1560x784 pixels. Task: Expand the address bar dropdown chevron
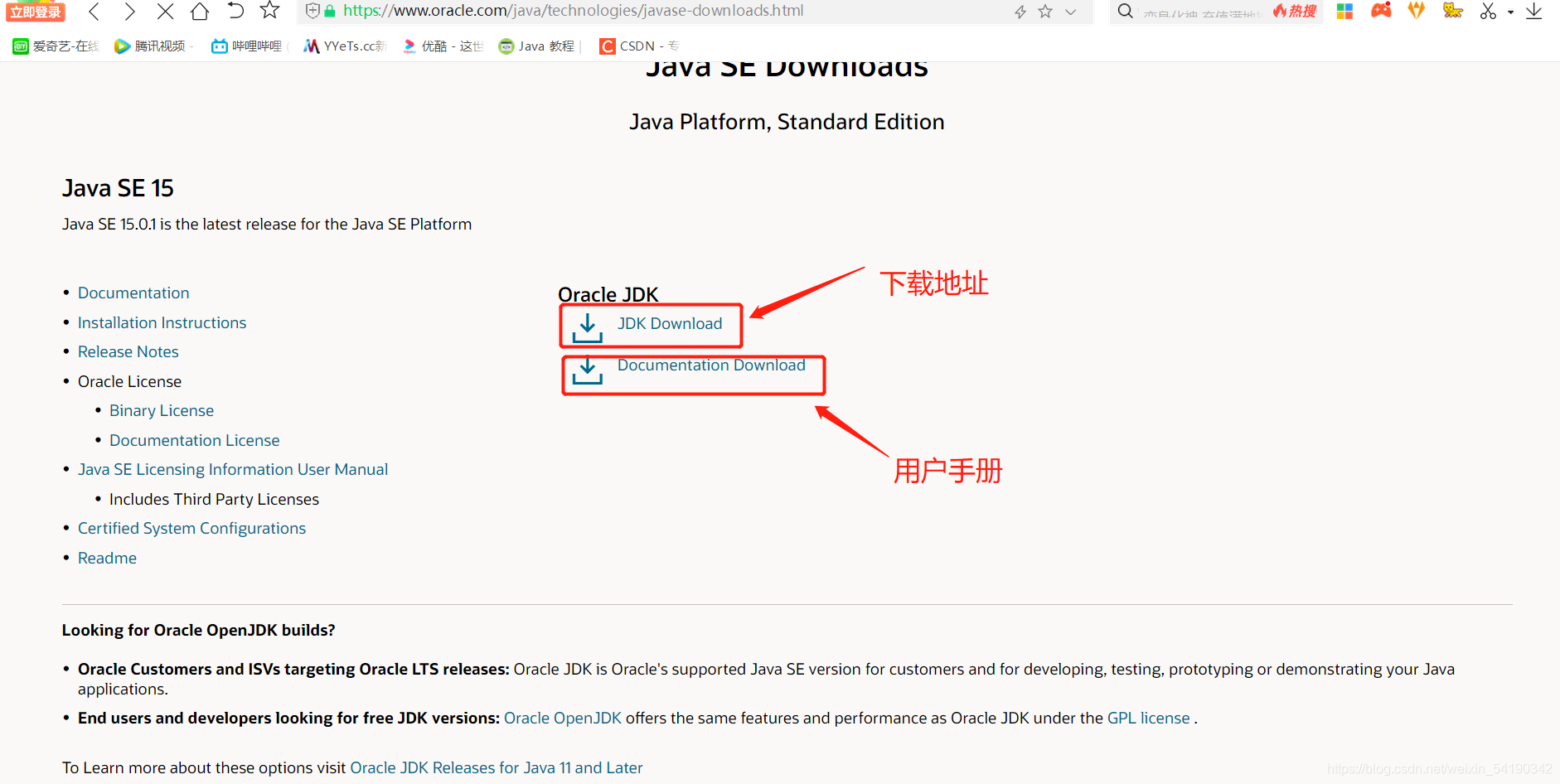(x=1071, y=12)
